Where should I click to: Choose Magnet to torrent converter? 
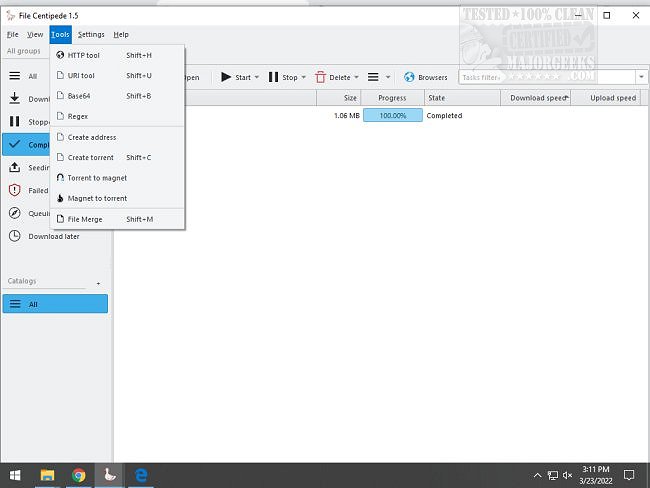tap(97, 198)
